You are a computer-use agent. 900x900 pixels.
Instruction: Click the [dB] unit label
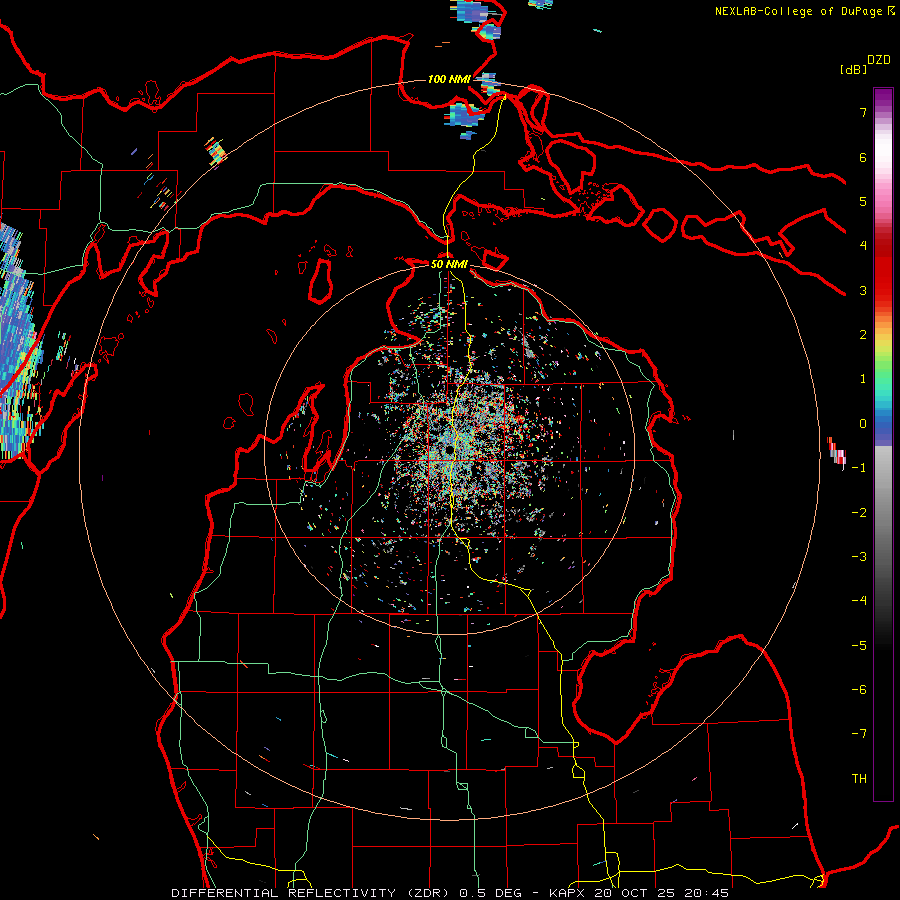(x=853, y=69)
